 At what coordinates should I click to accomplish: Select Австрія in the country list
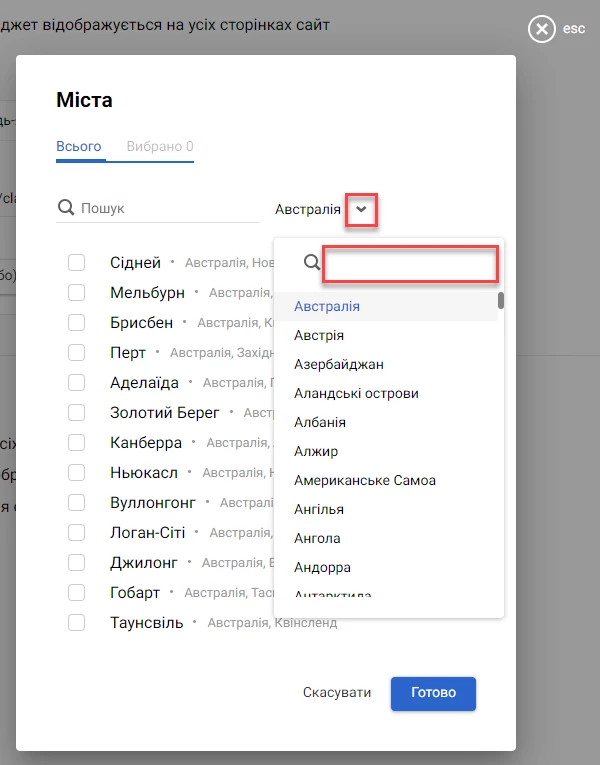pos(386,335)
